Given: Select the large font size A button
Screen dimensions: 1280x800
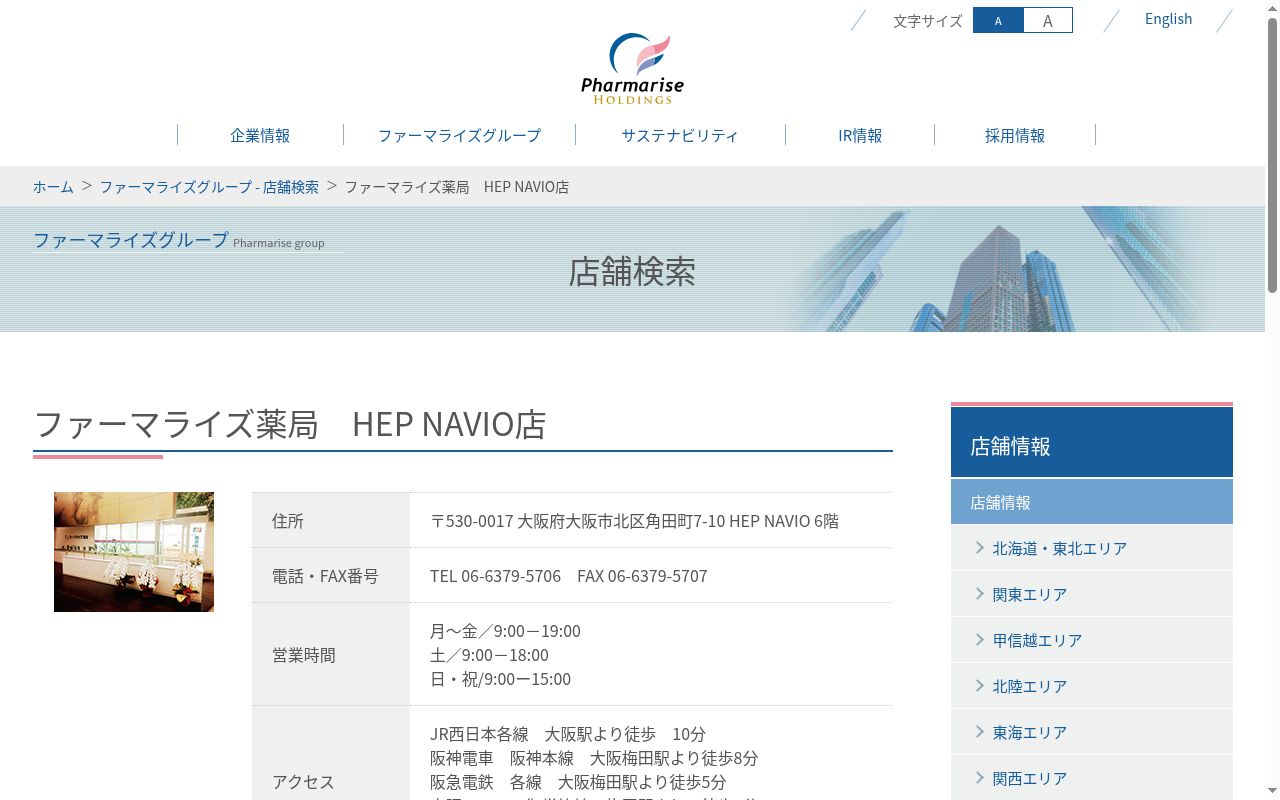Looking at the screenshot, I should tap(1047, 20).
